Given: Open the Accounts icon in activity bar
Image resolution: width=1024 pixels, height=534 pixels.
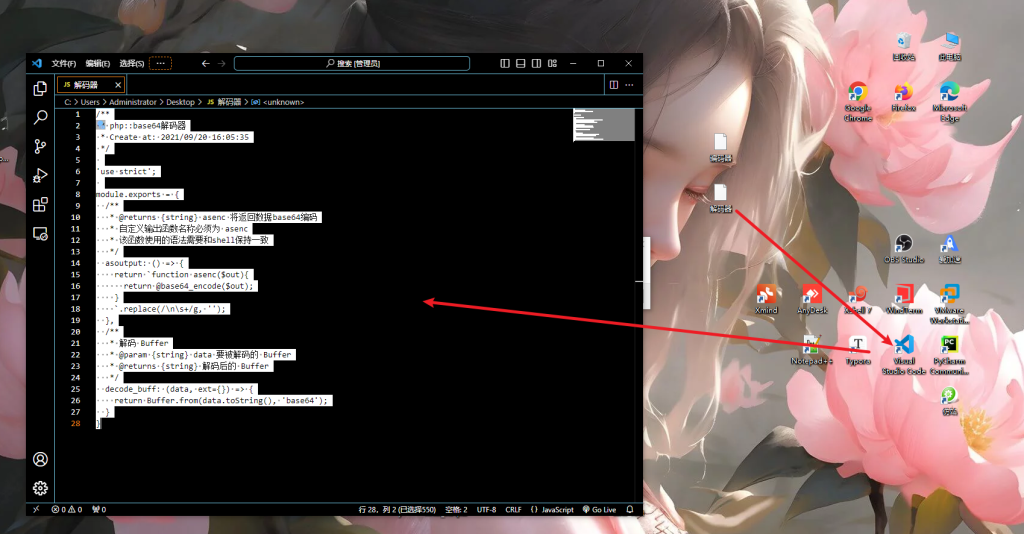Looking at the screenshot, I should tap(40, 459).
